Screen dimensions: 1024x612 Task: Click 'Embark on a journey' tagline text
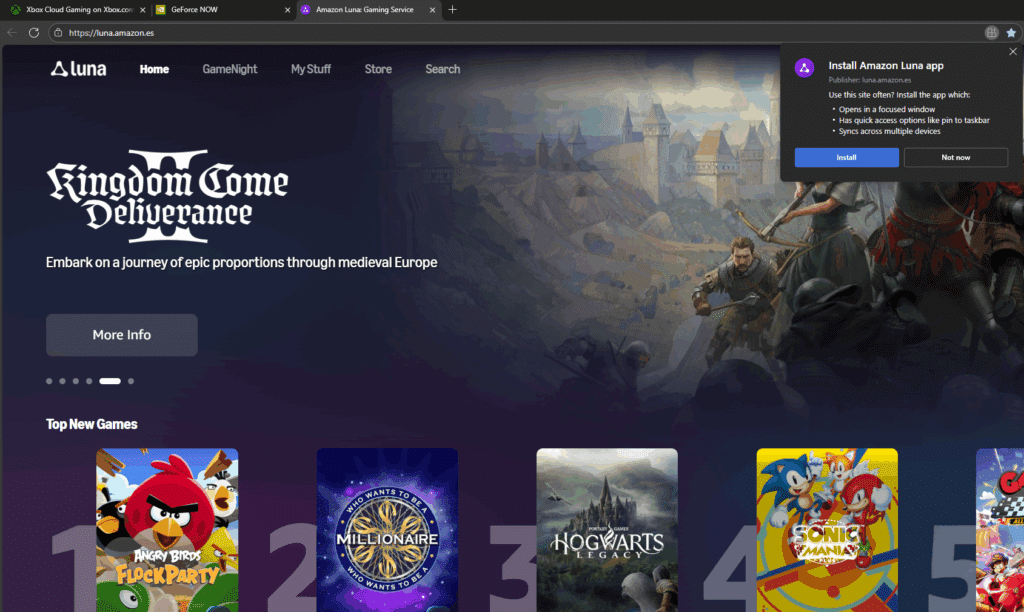(x=242, y=263)
